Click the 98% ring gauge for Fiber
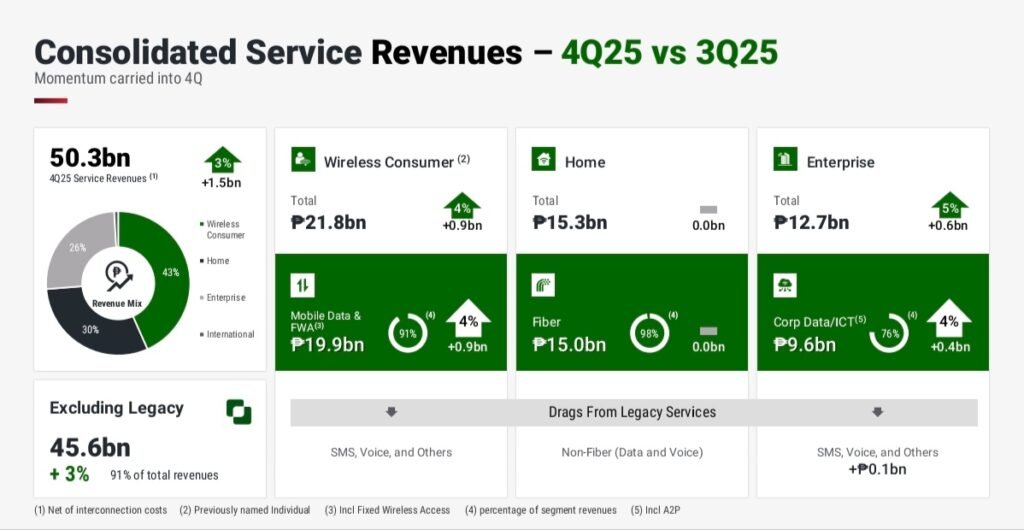This screenshot has height=530, width=1024. point(649,334)
